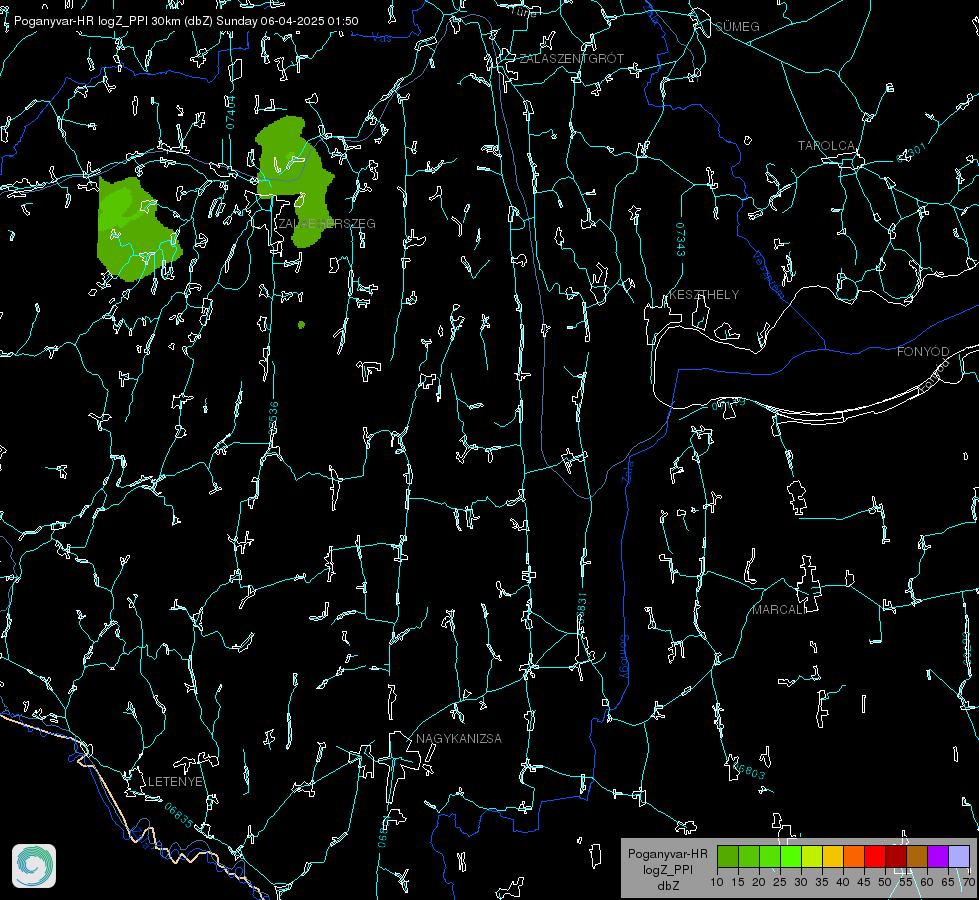The height and width of the screenshot is (900, 979).
Task: Click the 'Poganyvar-HR' legend label
Action: pos(667,854)
